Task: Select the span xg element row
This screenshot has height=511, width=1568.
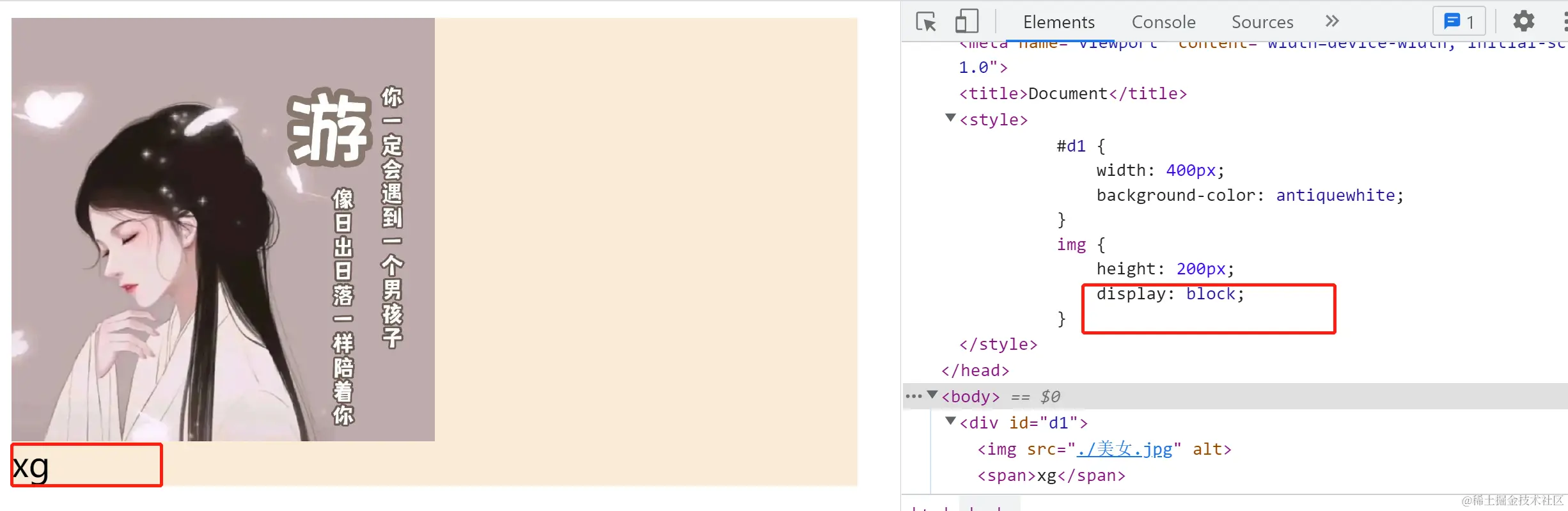Action: click(x=1051, y=476)
